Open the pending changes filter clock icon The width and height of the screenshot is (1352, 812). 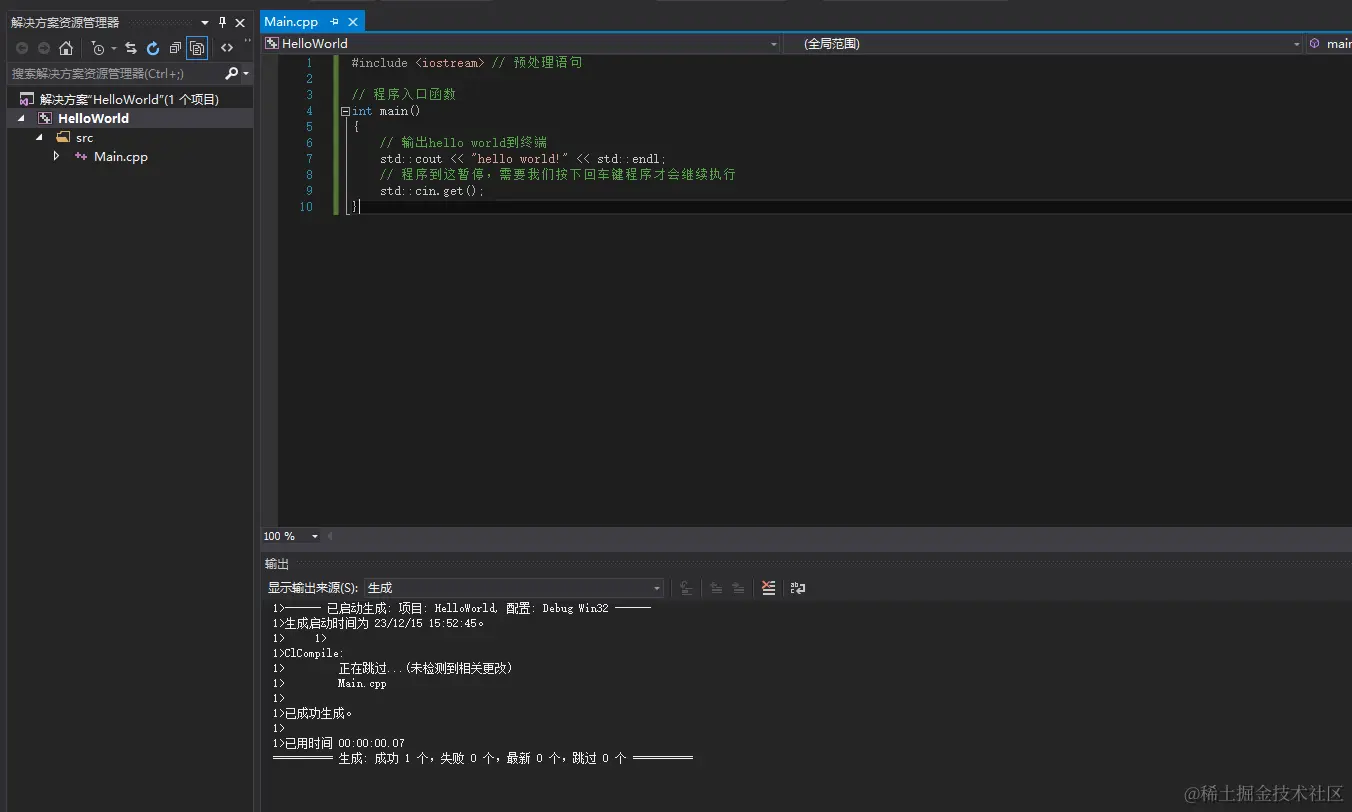pyautogui.click(x=97, y=48)
